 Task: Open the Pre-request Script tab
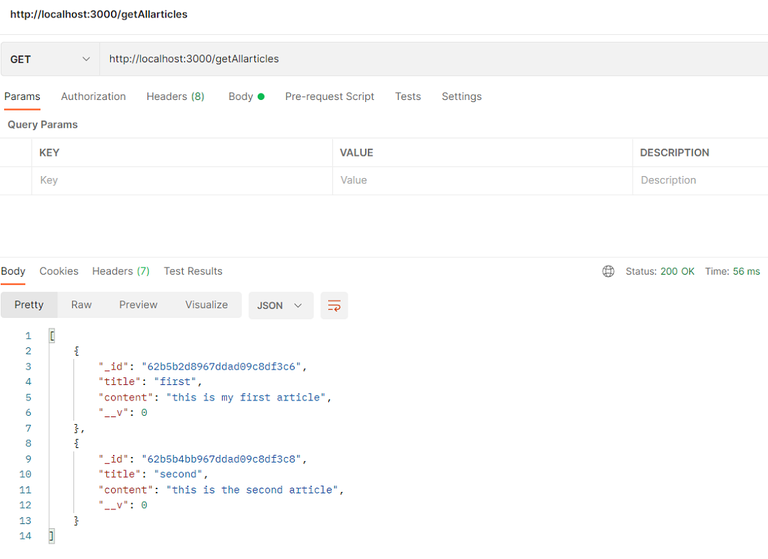329,97
